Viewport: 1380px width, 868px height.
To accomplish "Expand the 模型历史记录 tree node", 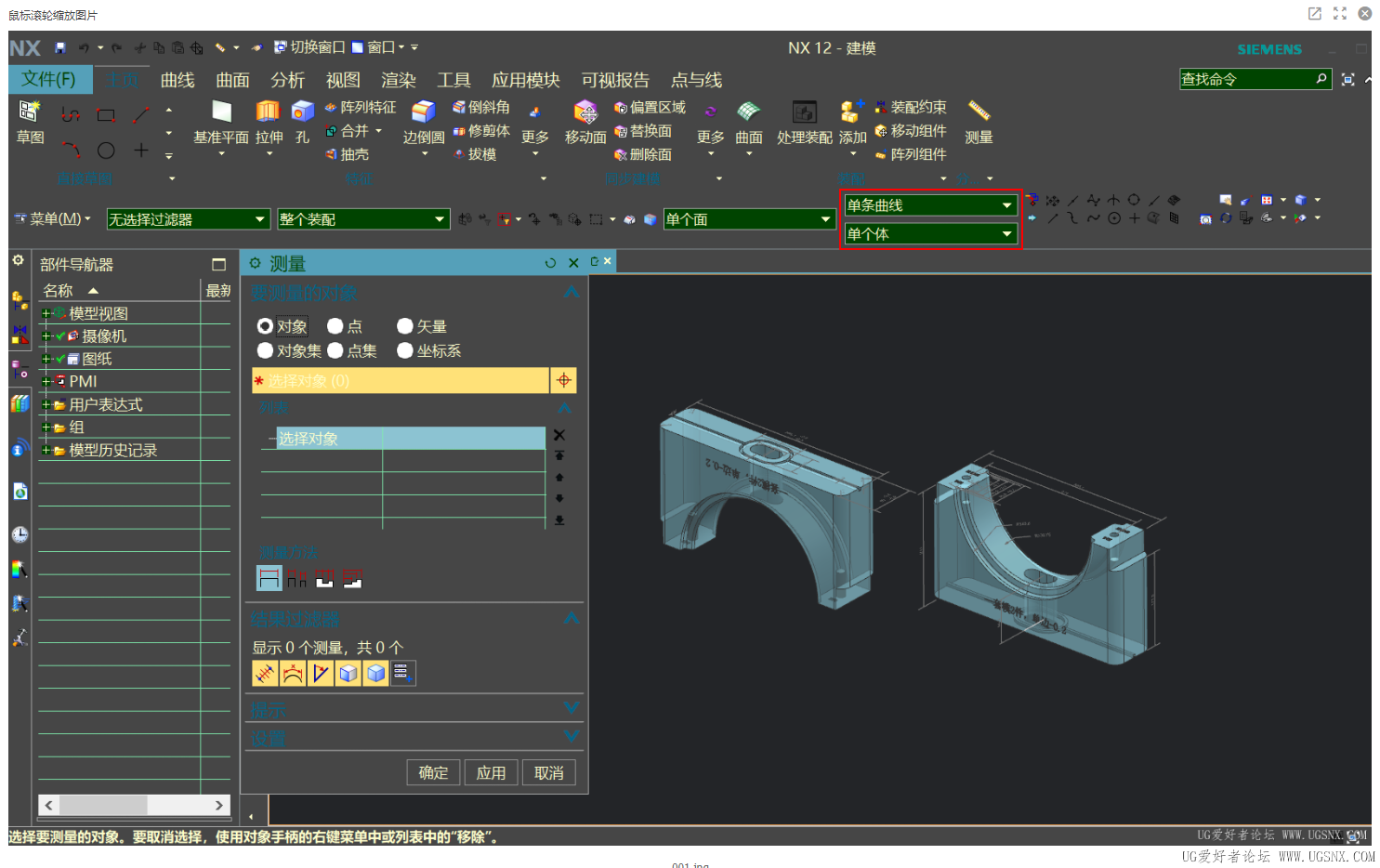I will (46, 451).
